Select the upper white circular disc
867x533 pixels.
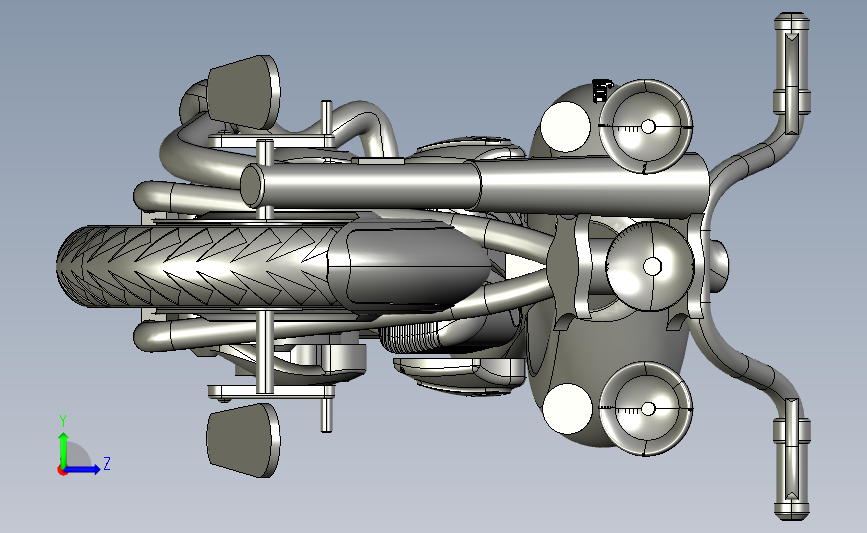point(566,127)
